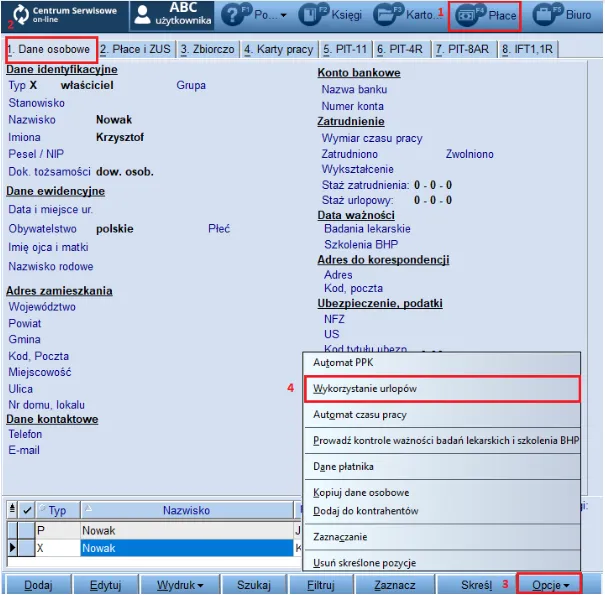Click the ABC użytkownika icon

point(171,15)
